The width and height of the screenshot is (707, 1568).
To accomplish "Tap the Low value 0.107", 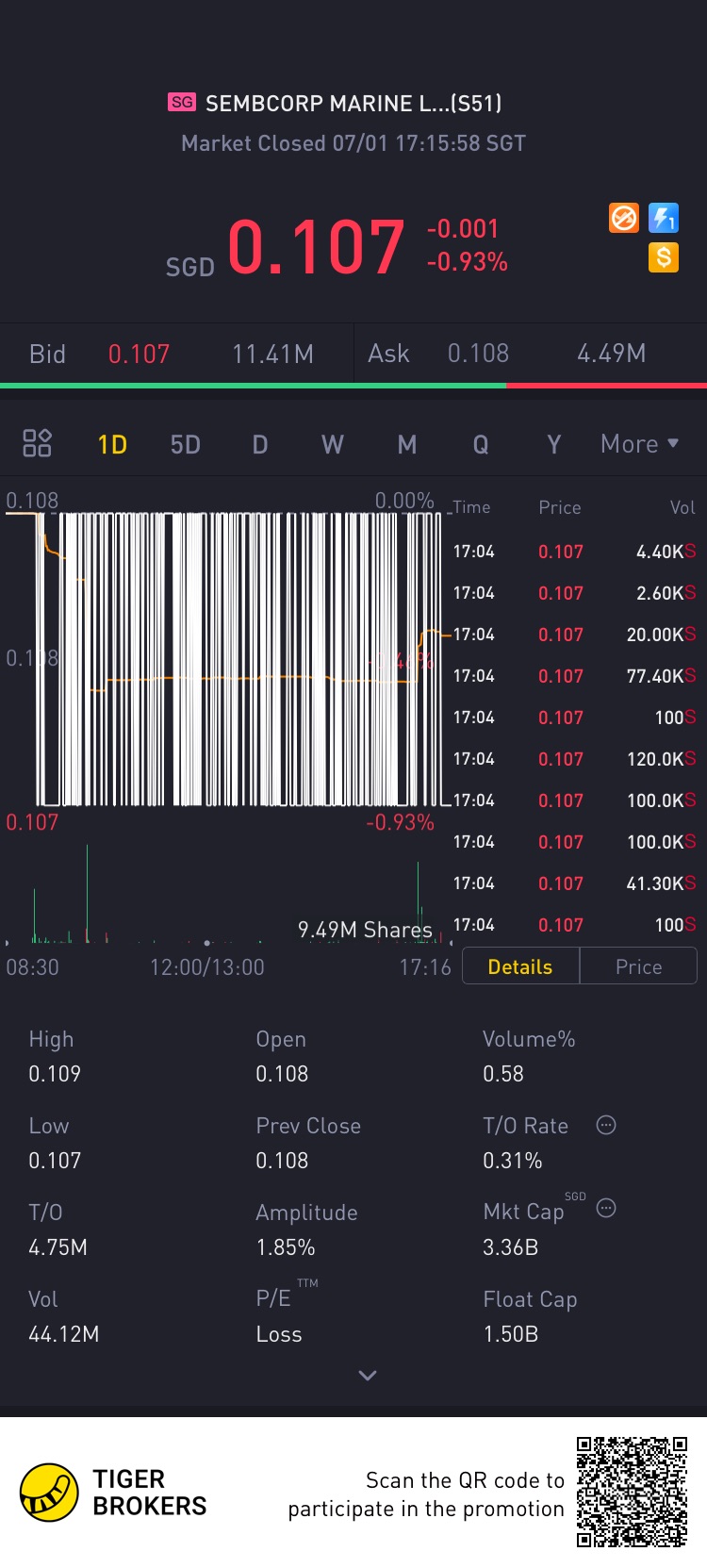I will point(55,1161).
